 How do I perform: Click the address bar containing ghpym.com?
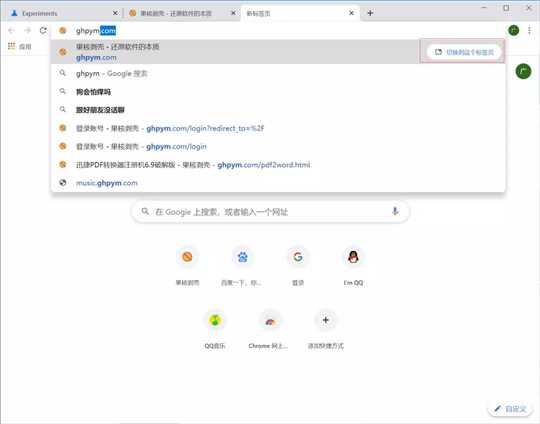[279, 31]
